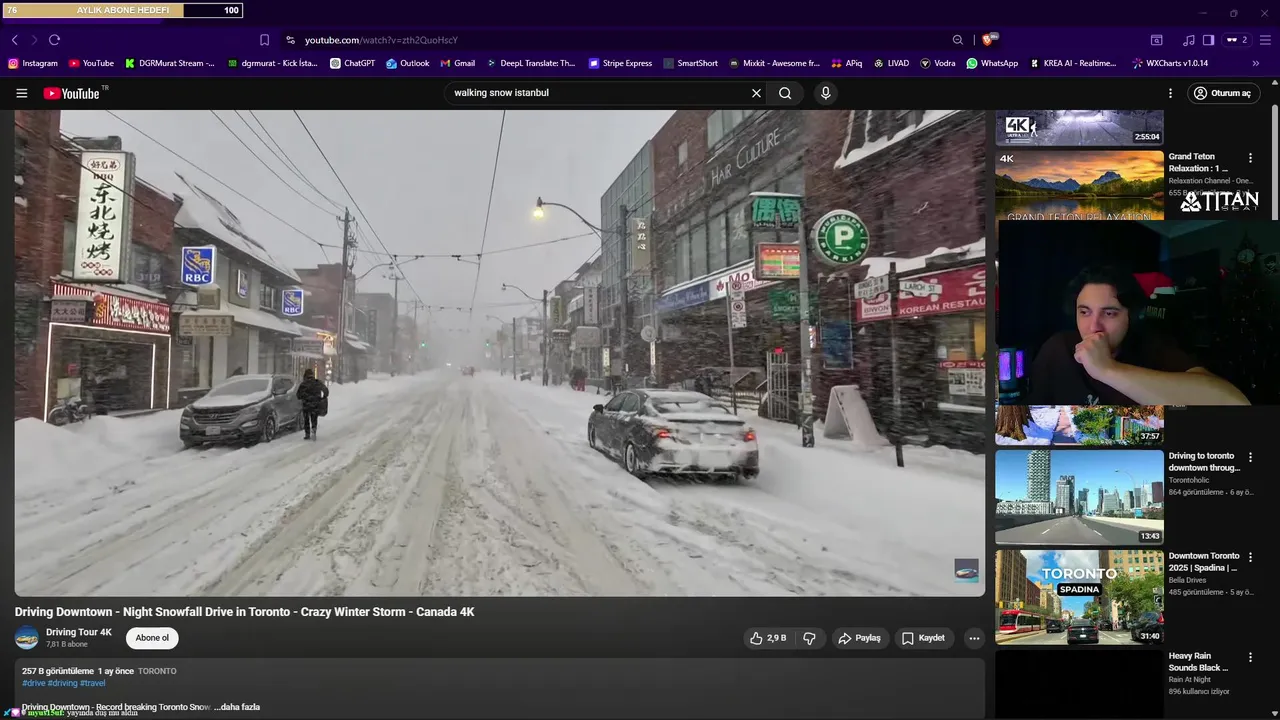
Task: Share the video with Paylaş
Action: click(860, 638)
